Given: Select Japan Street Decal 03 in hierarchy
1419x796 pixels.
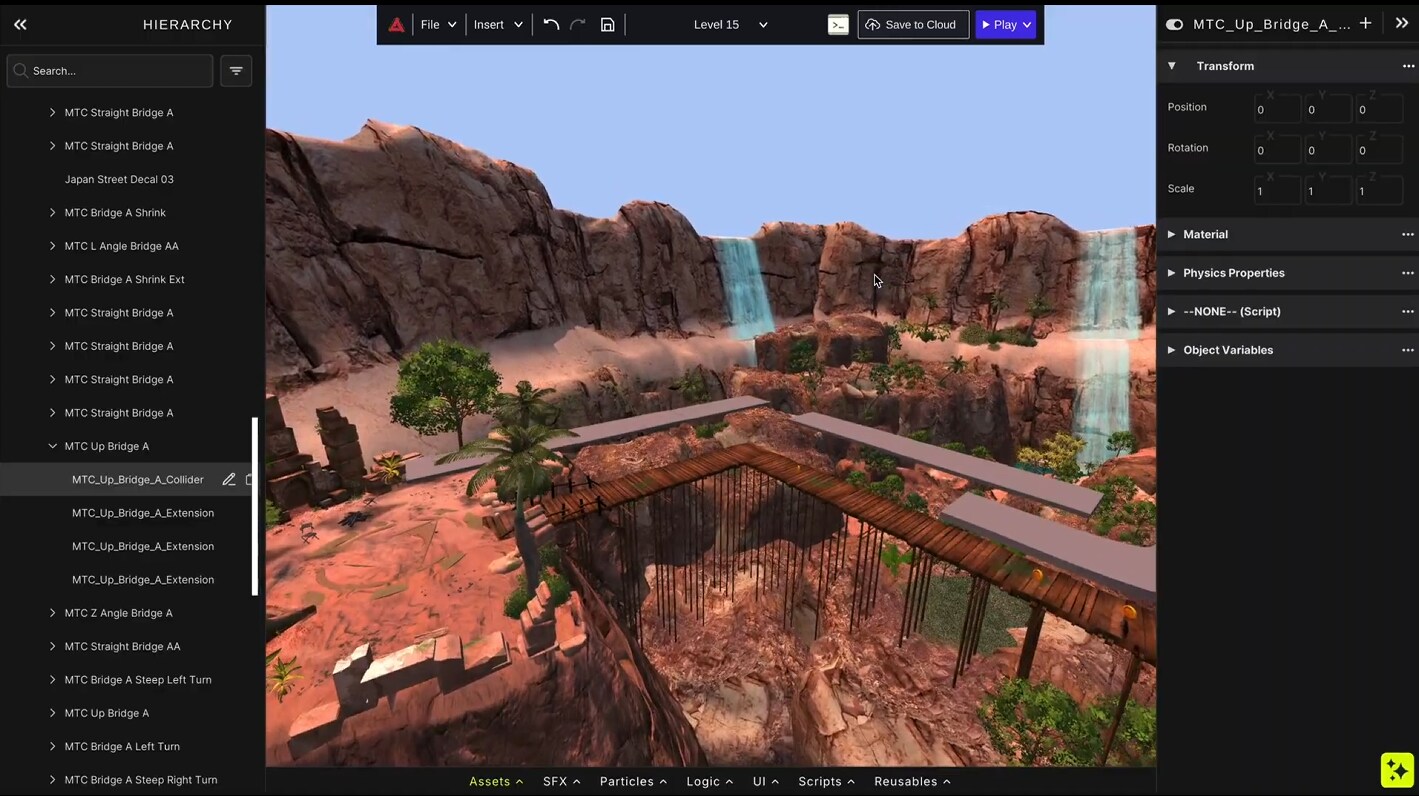Looking at the screenshot, I should (x=119, y=179).
